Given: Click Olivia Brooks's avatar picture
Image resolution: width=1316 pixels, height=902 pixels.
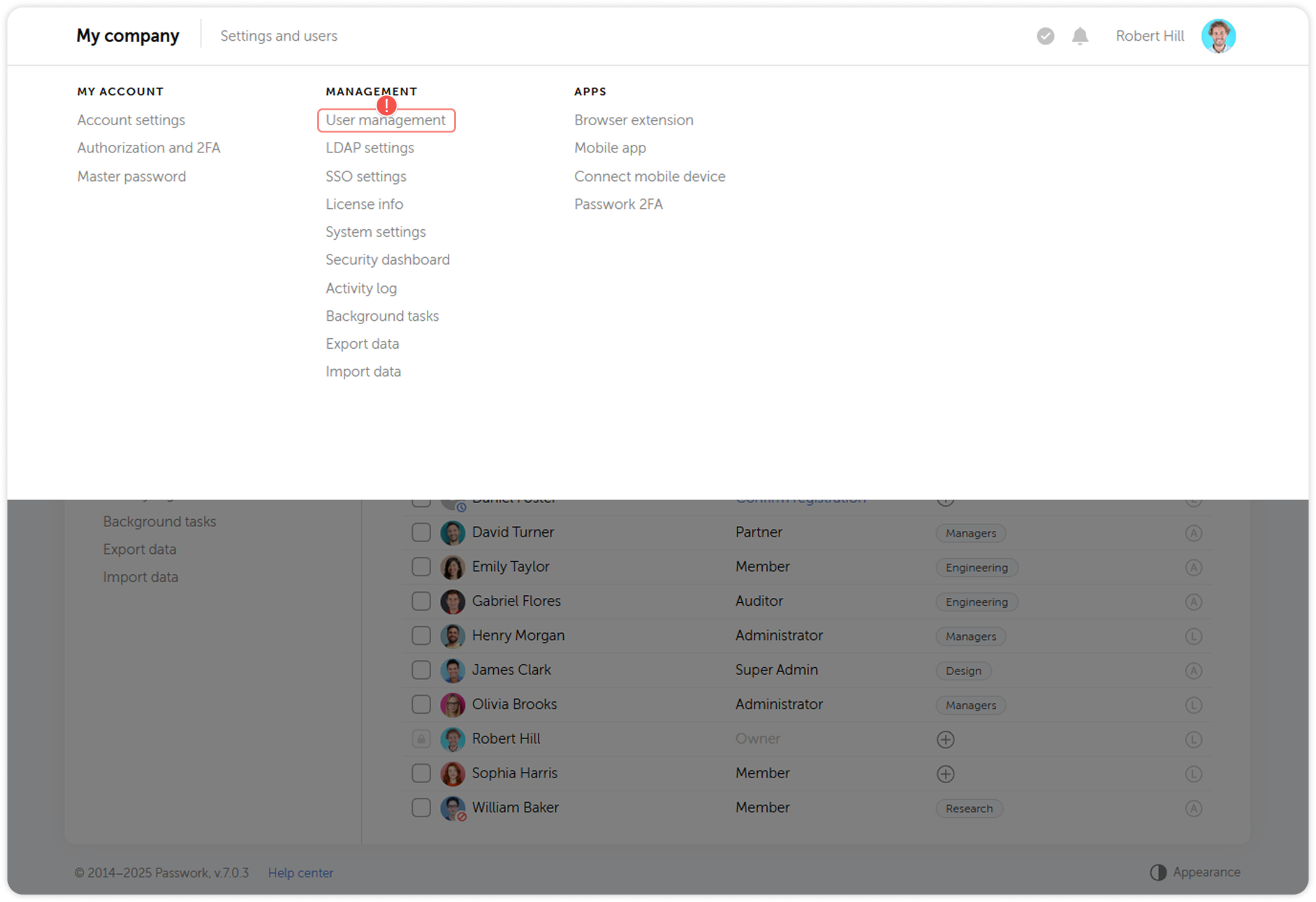Looking at the screenshot, I should (452, 705).
